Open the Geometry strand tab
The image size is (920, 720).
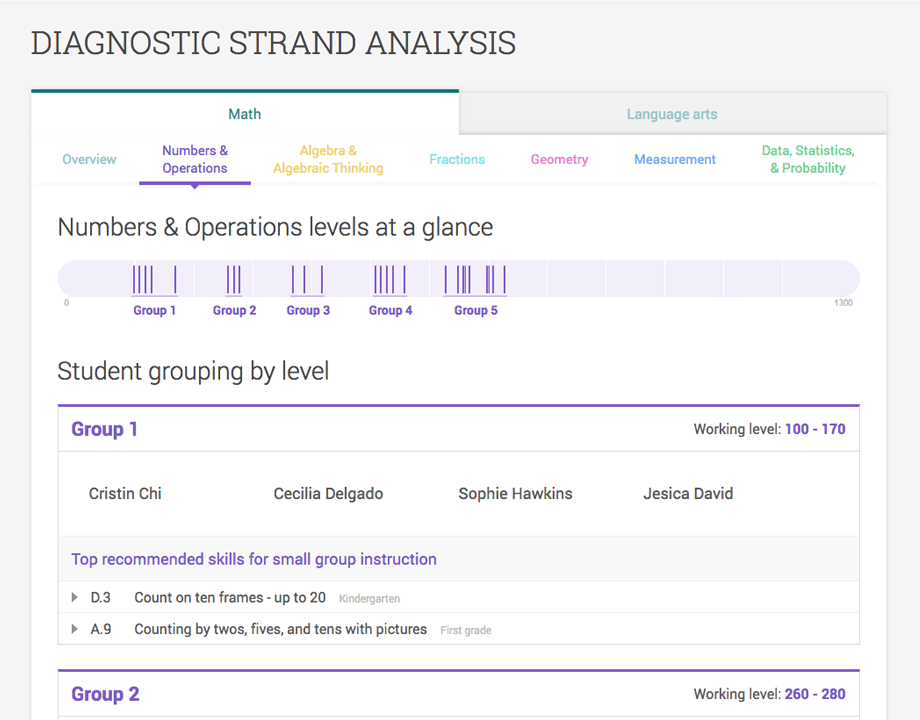[x=559, y=158]
